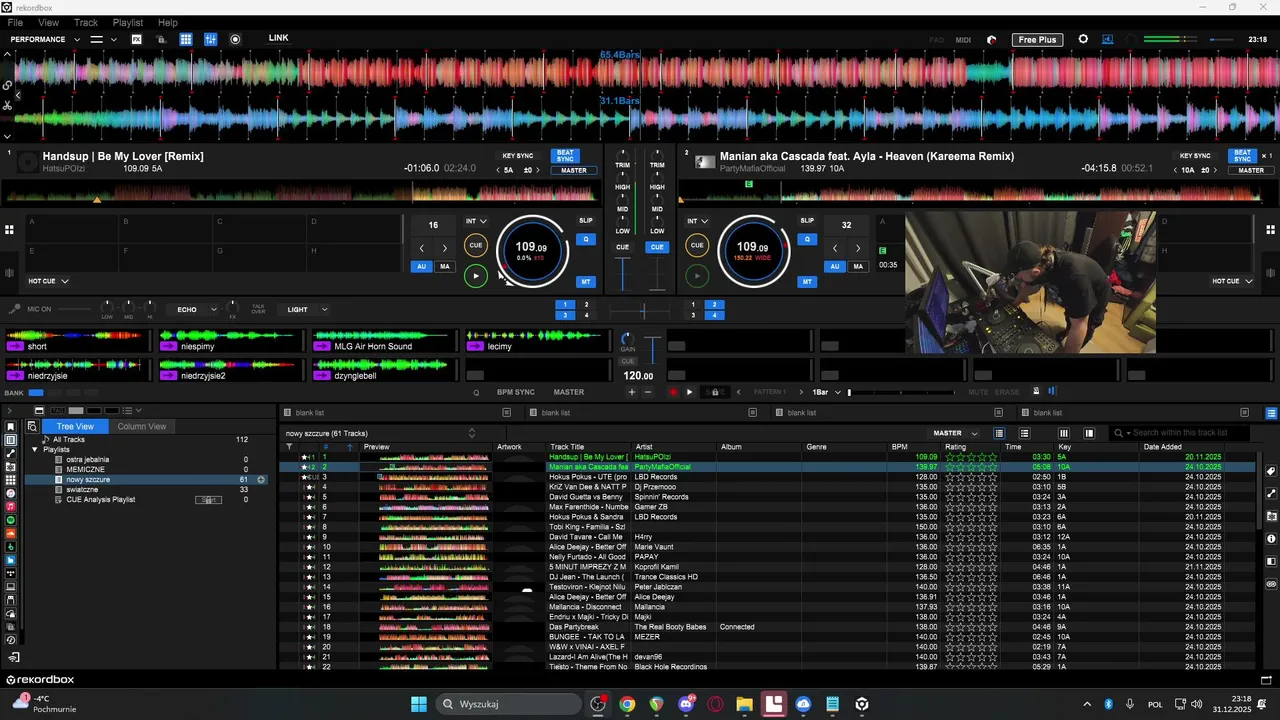Open File Explorer from the taskbar
The height and width of the screenshot is (720, 1280).
click(745, 704)
